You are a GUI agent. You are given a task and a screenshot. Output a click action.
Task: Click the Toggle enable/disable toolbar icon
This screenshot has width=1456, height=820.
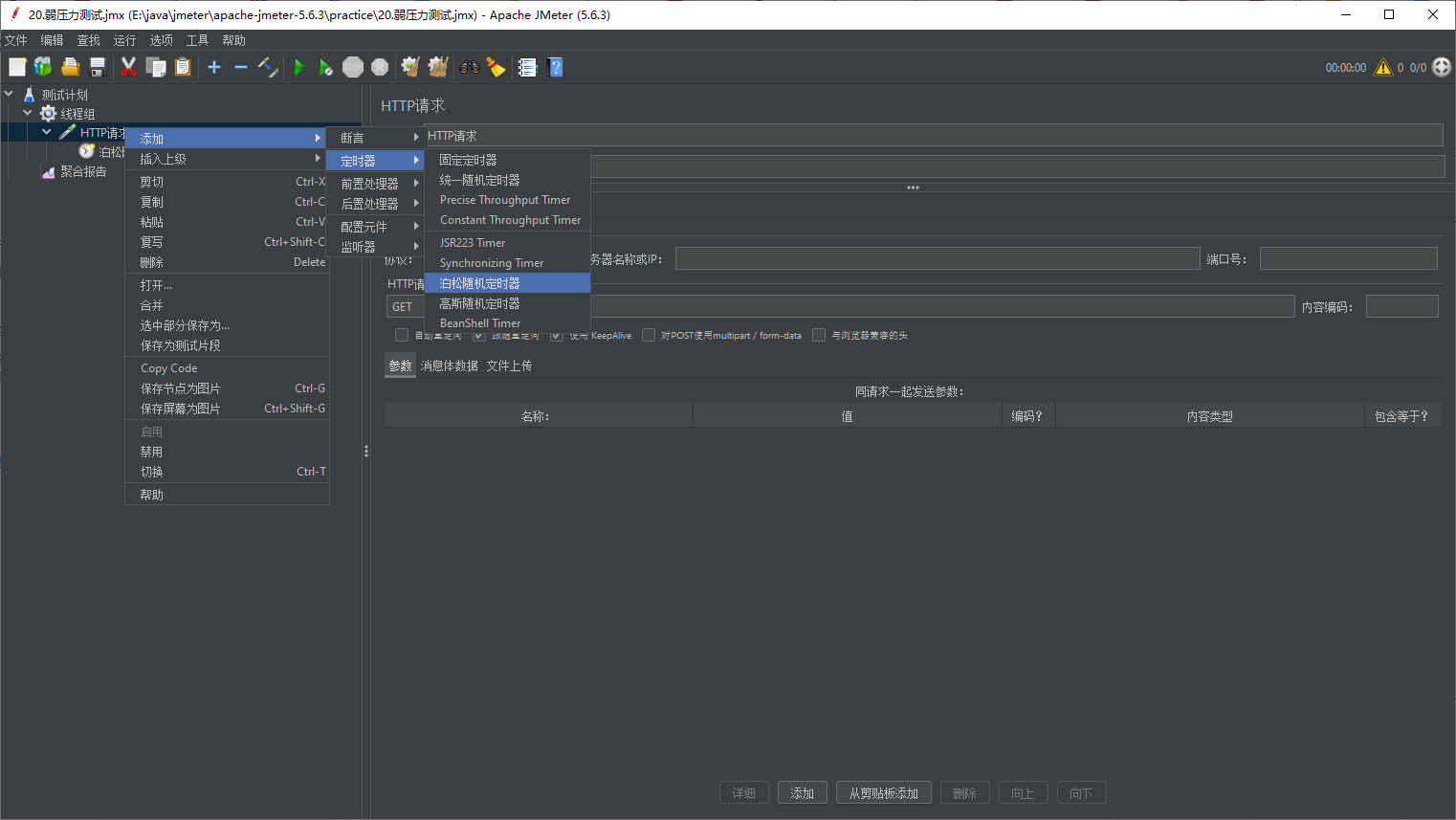click(x=268, y=67)
